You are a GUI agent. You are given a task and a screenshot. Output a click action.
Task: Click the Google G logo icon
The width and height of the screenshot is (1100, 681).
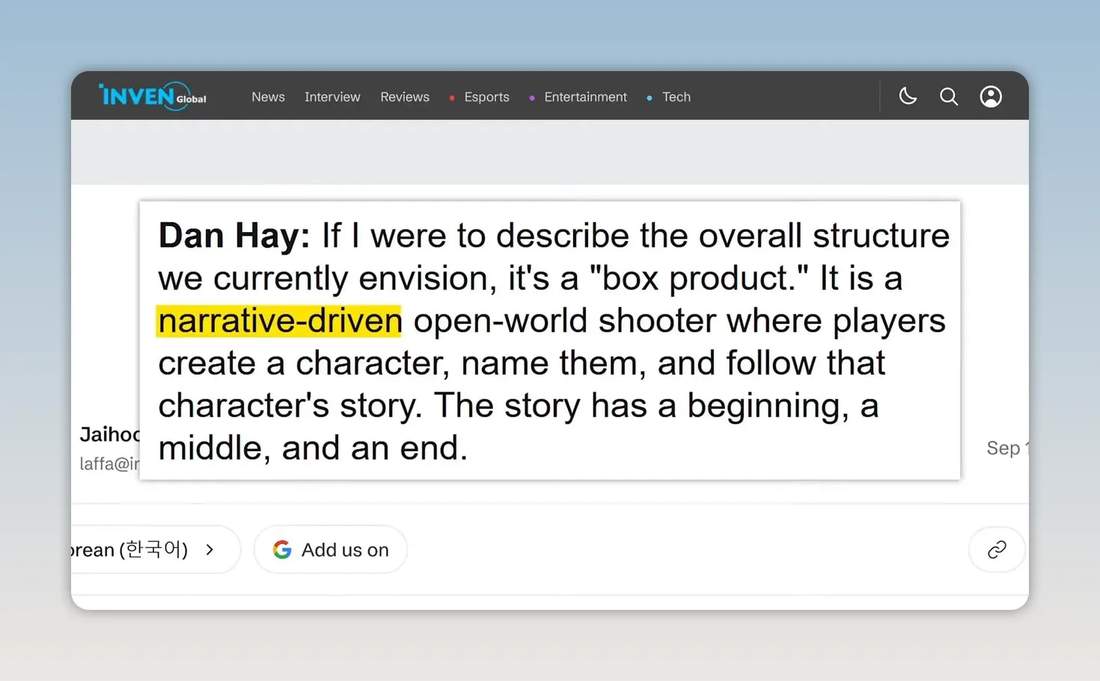[x=282, y=549]
